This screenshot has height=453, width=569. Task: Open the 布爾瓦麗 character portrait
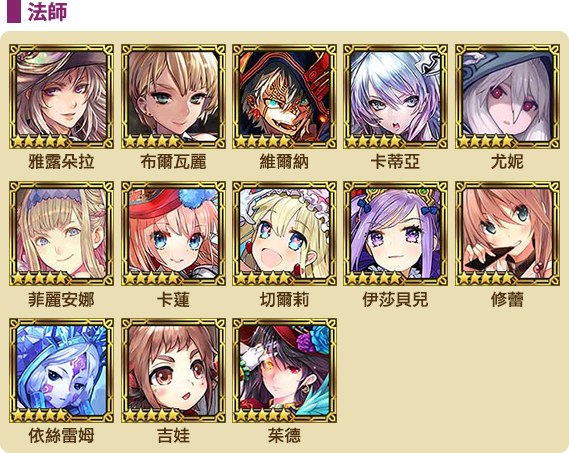pos(173,97)
